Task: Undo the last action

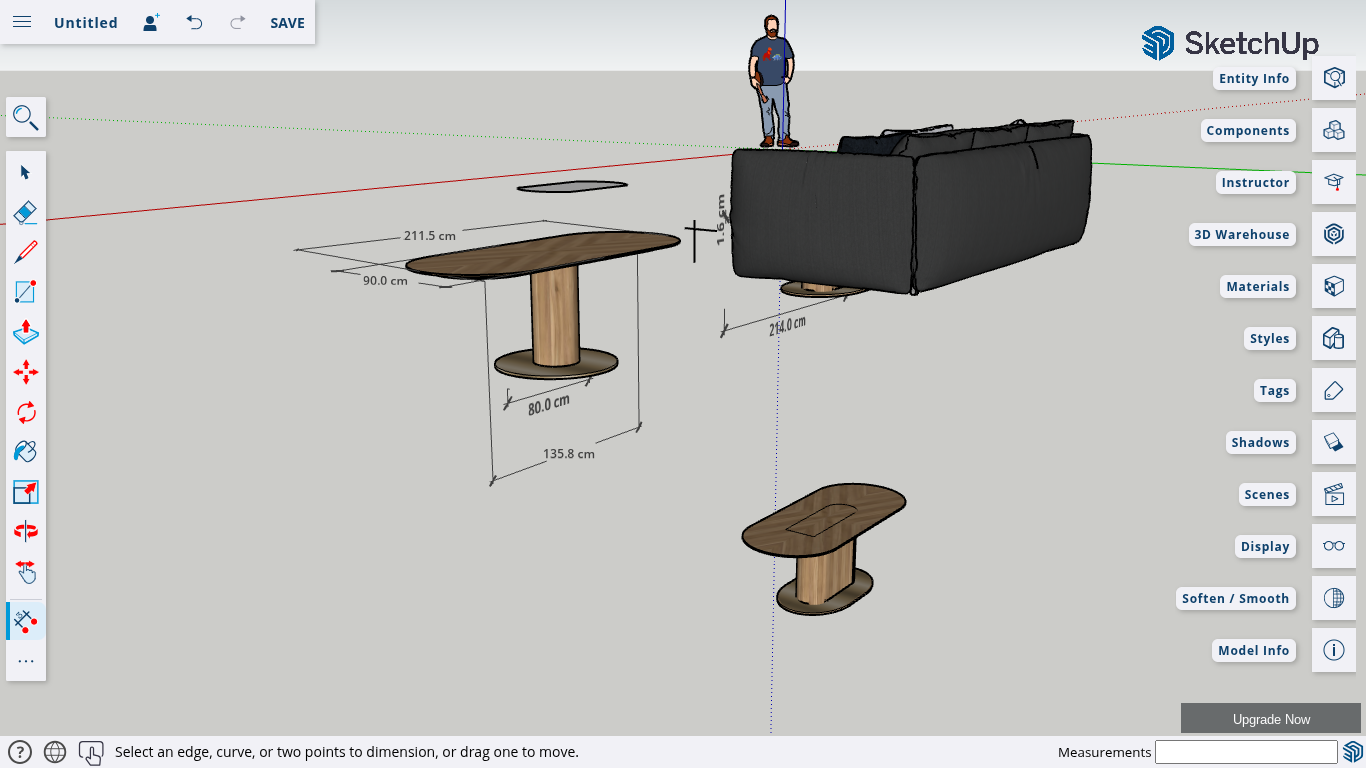Action: (x=194, y=22)
